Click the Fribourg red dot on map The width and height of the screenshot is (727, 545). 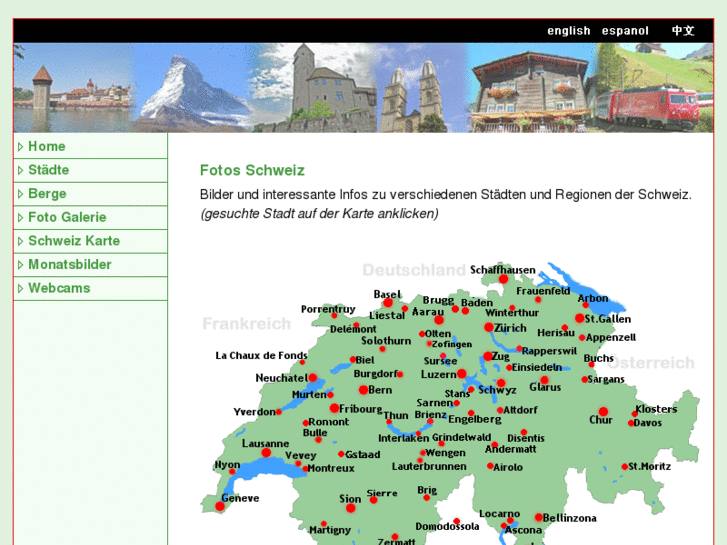pyautogui.click(x=334, y=408)
